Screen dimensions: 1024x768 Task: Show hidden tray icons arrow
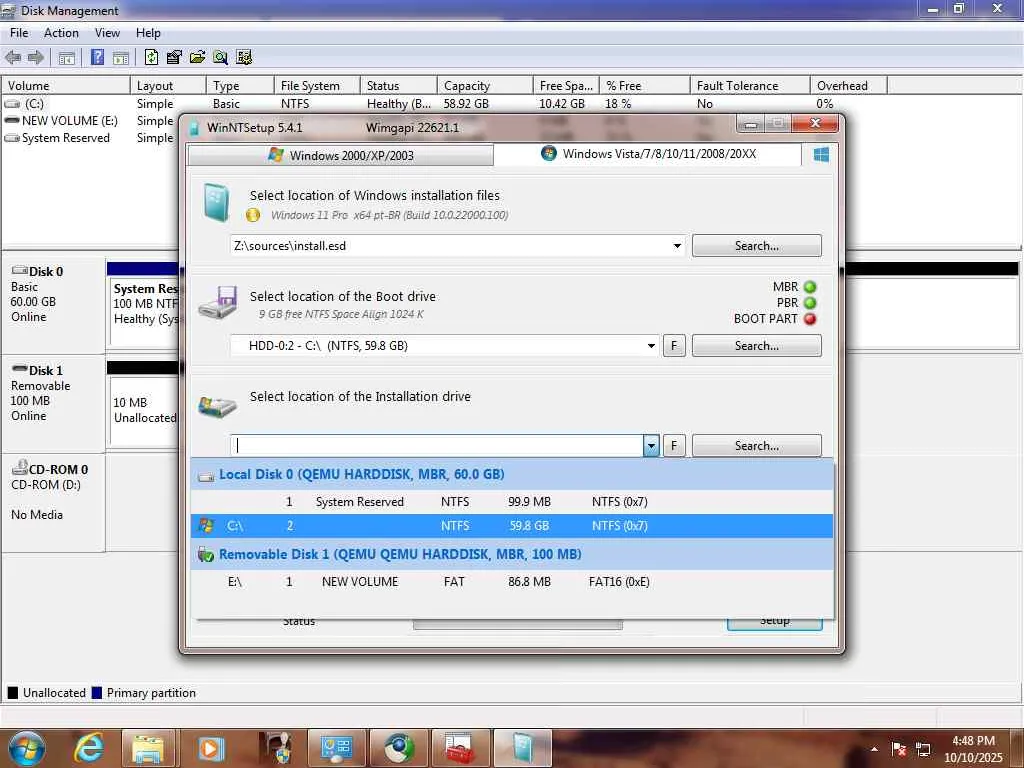[x=874, y=749]
